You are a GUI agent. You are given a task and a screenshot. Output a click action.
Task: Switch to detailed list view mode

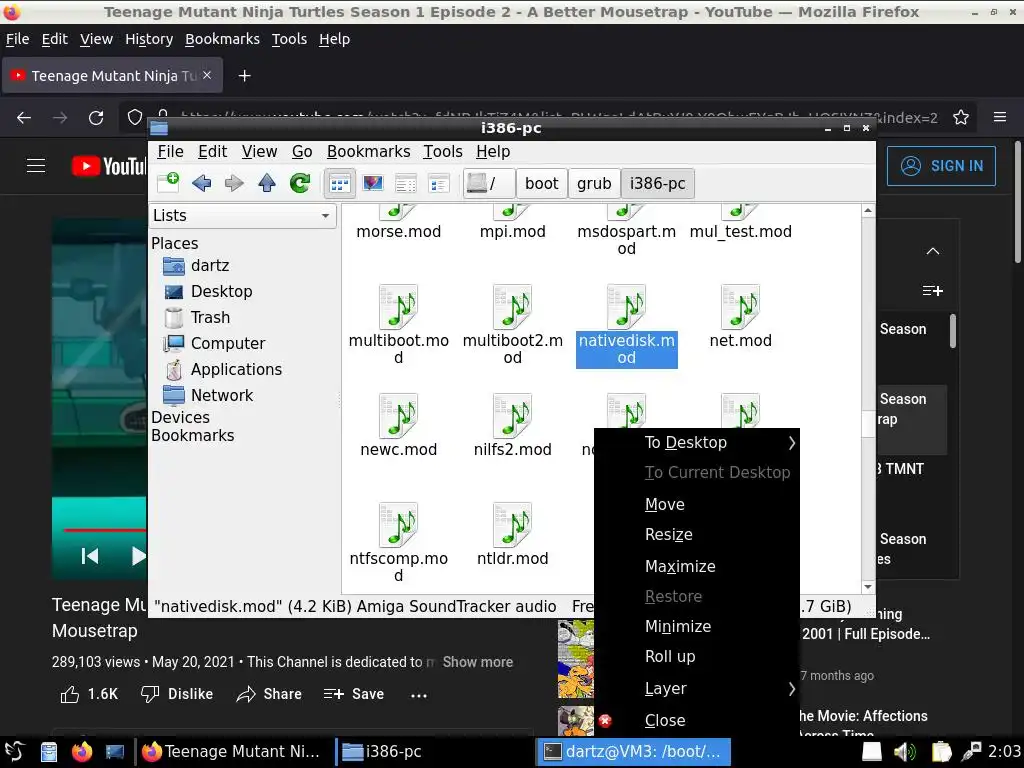438,184
